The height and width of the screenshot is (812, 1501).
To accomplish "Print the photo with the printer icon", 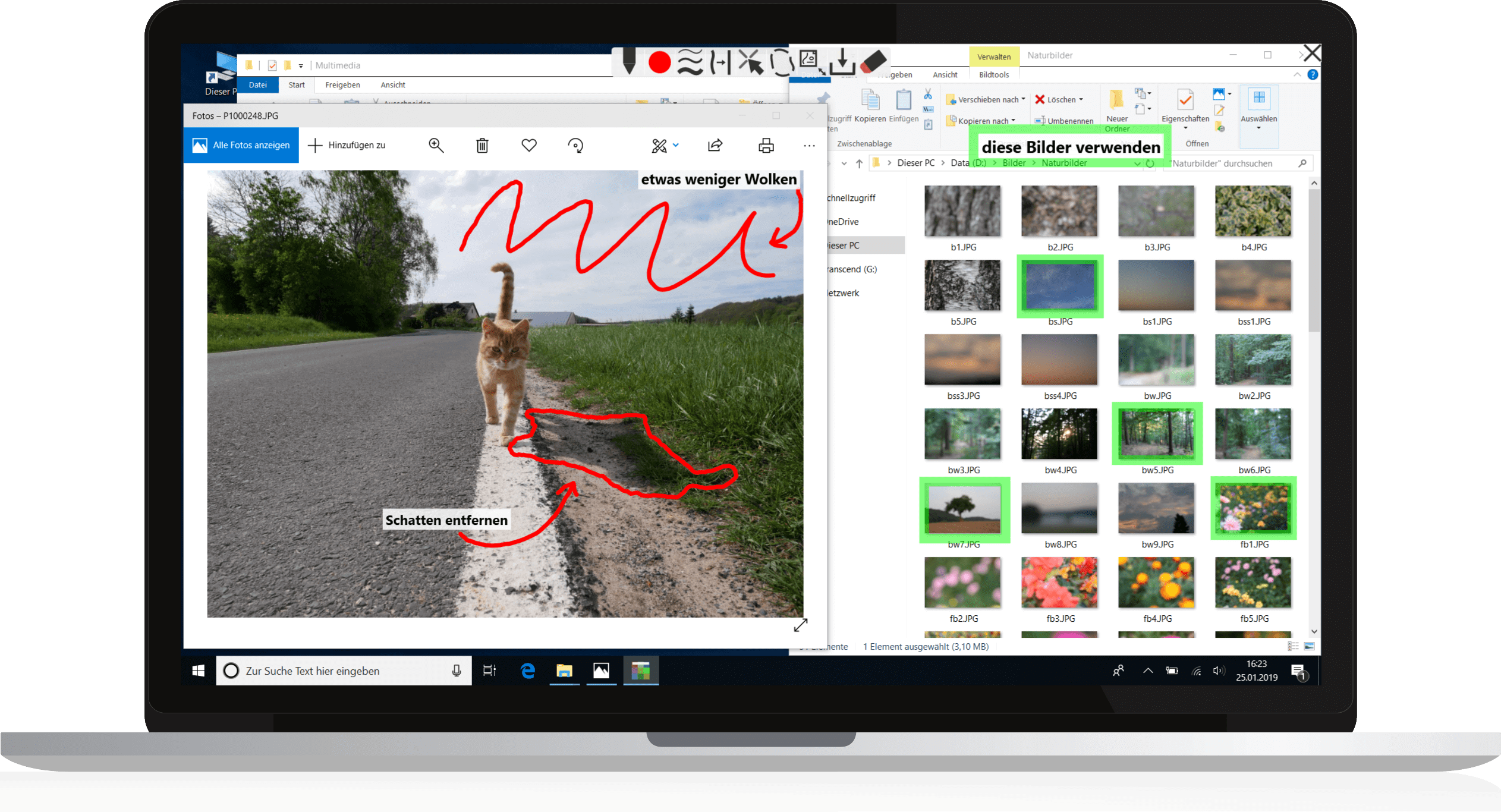I will (x=766, y=145).
